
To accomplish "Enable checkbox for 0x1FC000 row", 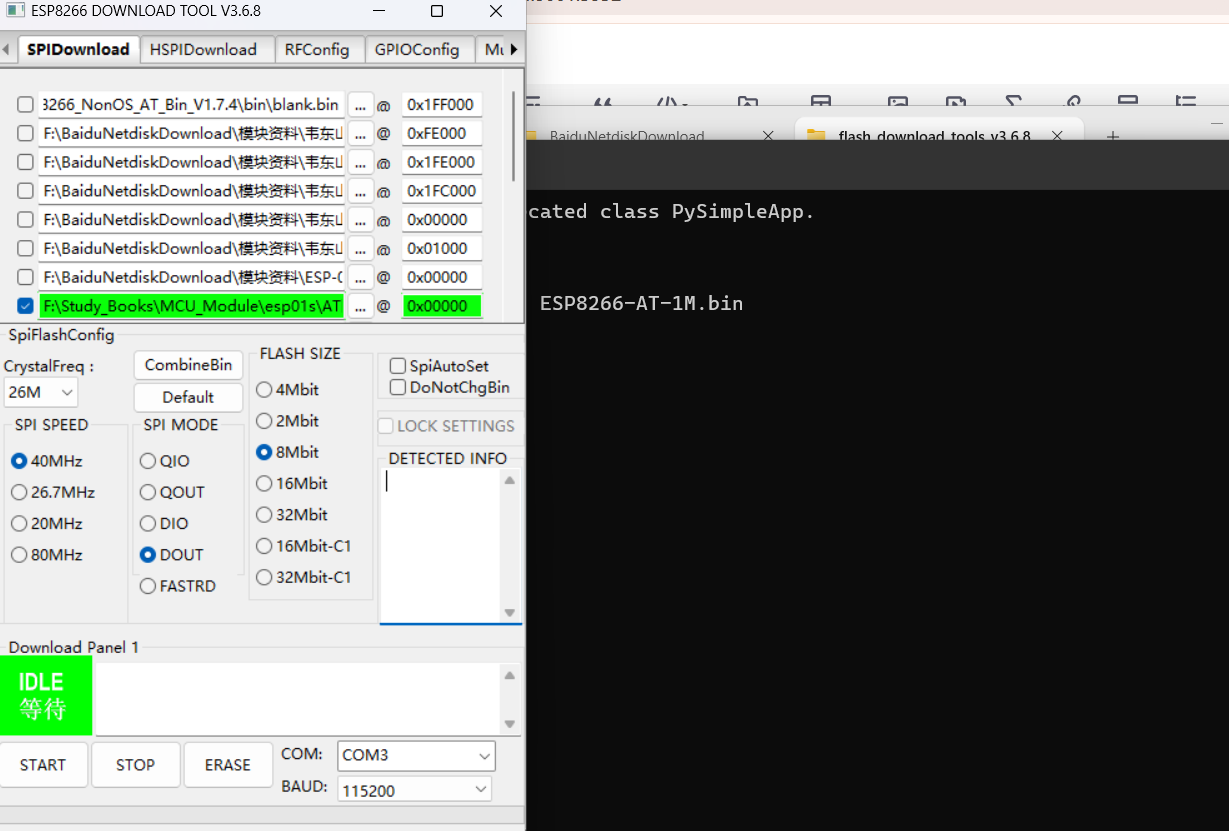I will (26, 191).
